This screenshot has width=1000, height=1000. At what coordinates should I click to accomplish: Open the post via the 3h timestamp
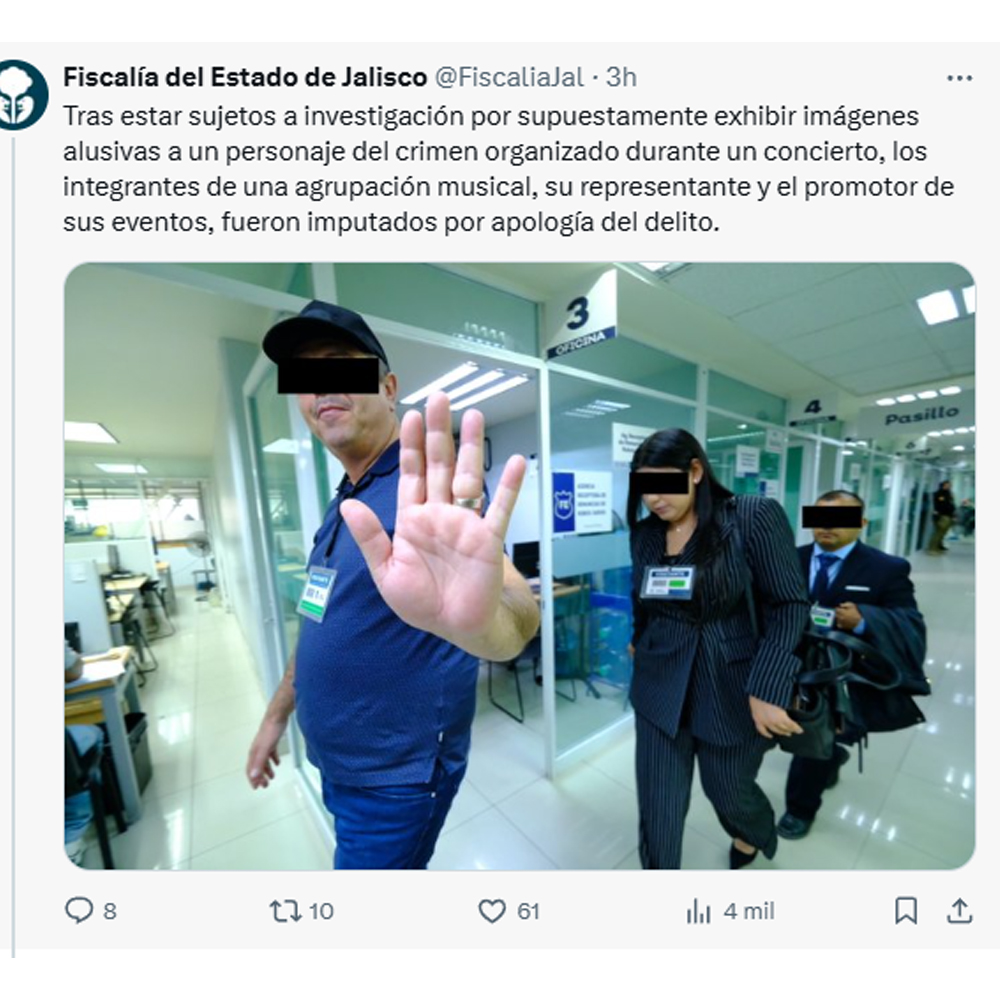[621, 77]
